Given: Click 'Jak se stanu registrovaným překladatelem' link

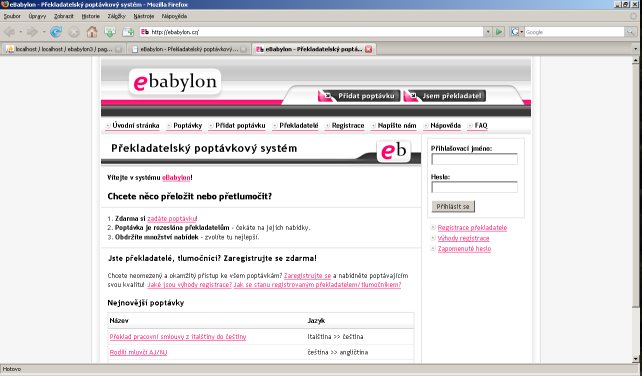Looking at the screenshot, I should pyautogui.click(x=317, y=285).
